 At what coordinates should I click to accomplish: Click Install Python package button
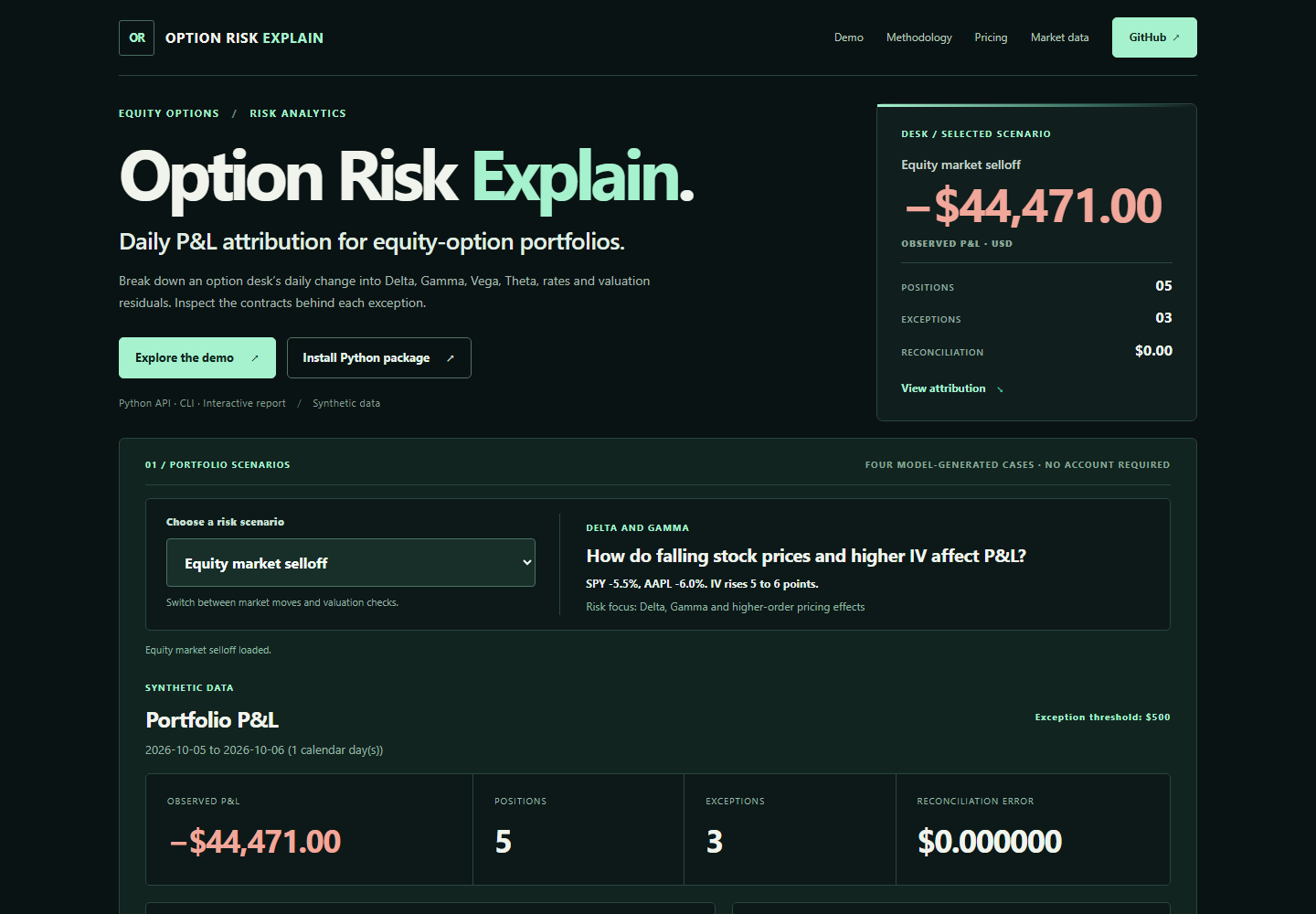point(379,357)
